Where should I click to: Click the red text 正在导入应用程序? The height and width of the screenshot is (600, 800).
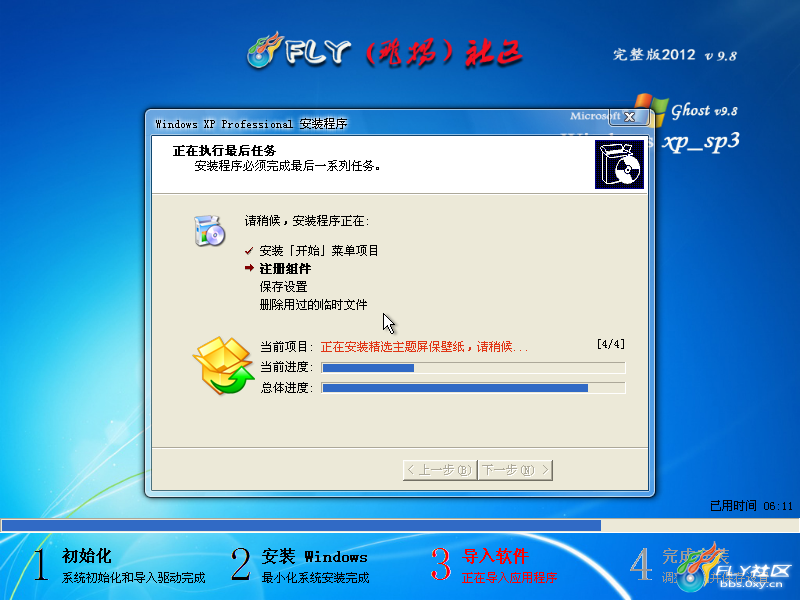509,578
